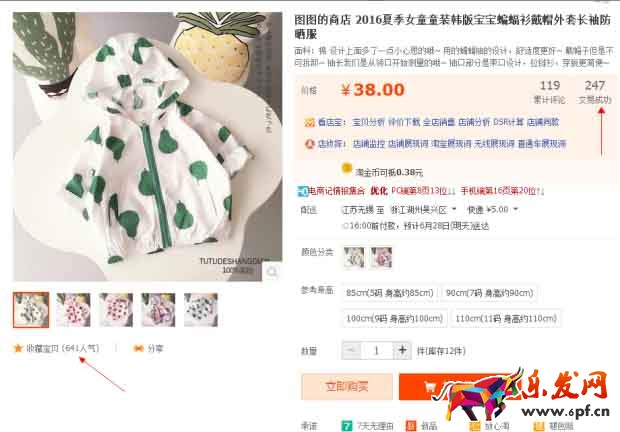620x432 pixels.
Task: Expand the express shipping ¥5.00 dropdown
Action: tap(493, 209)
